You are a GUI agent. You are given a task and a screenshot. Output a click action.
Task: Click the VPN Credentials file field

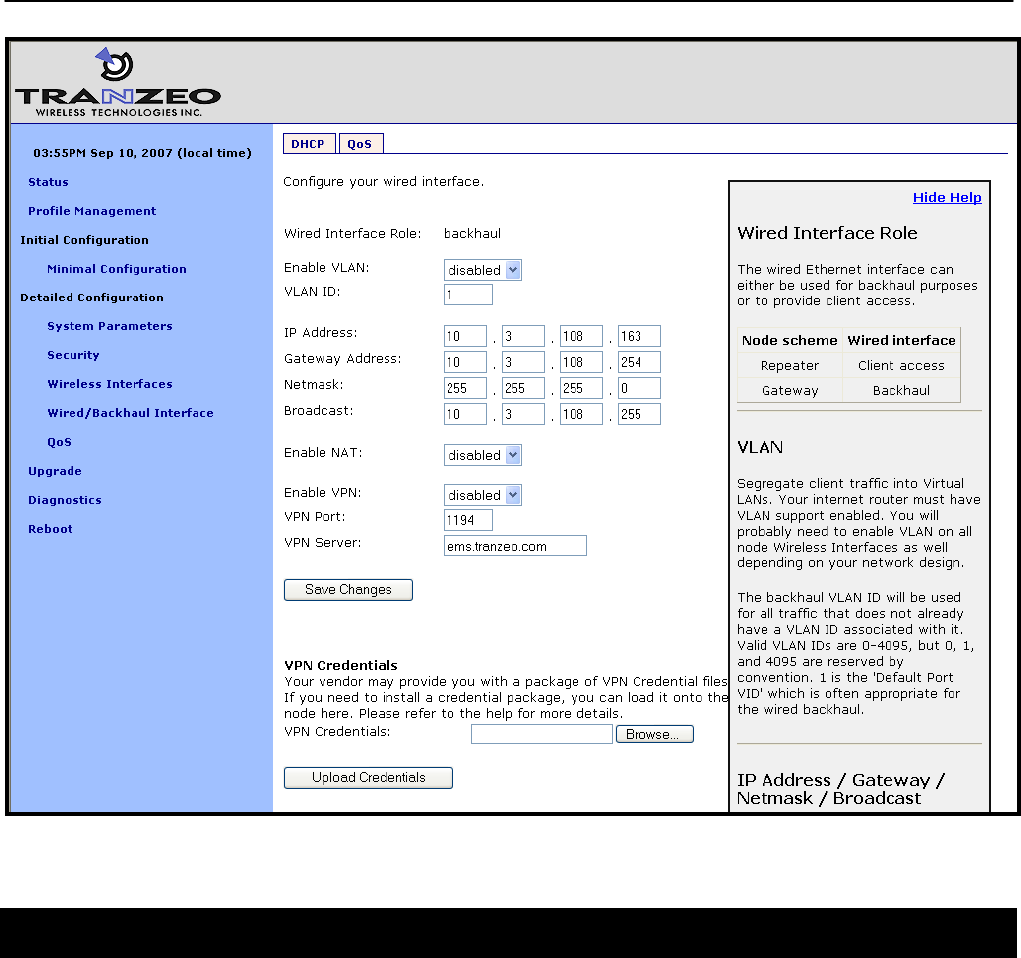(542, 734)
